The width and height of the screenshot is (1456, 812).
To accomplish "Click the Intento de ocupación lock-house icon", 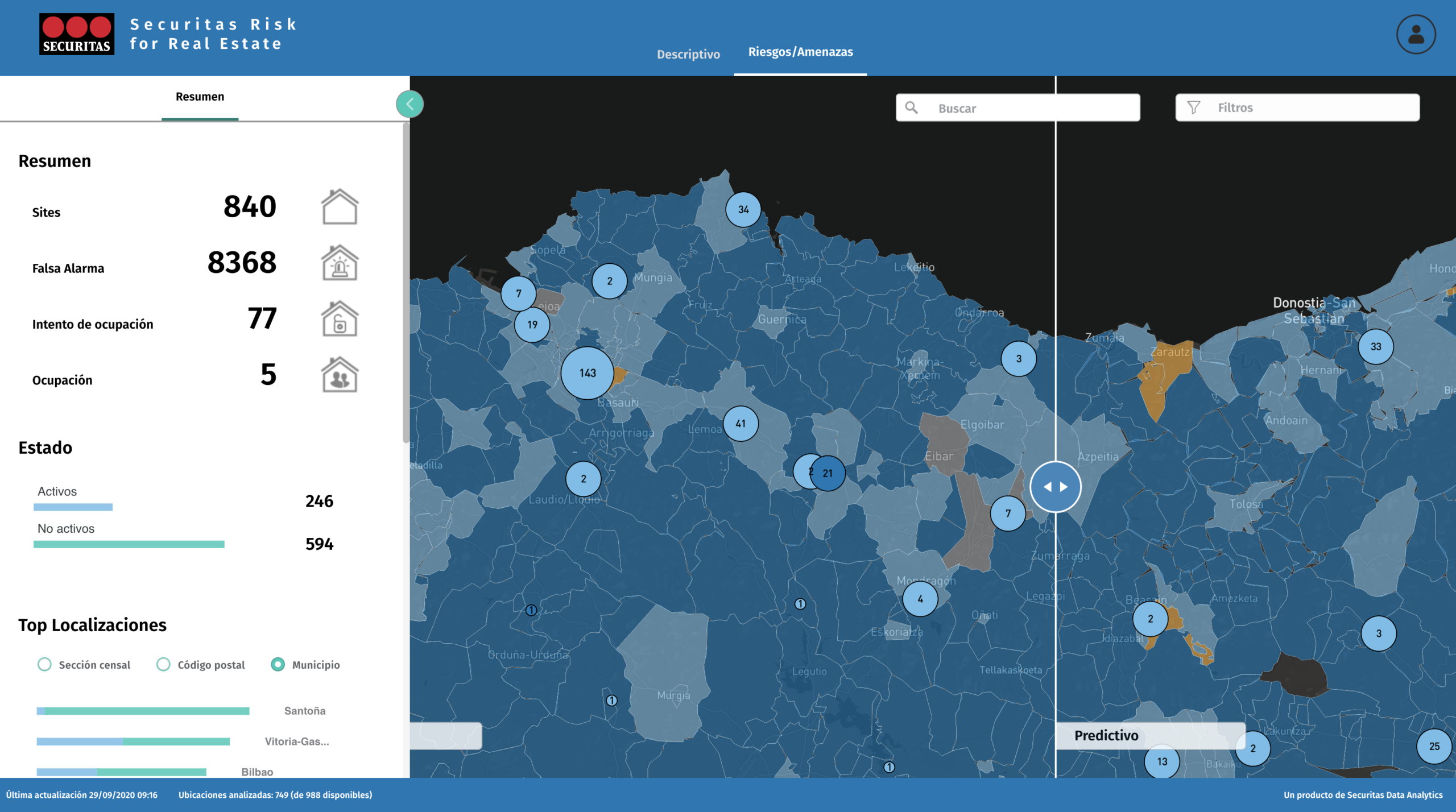I will (340, 318).
